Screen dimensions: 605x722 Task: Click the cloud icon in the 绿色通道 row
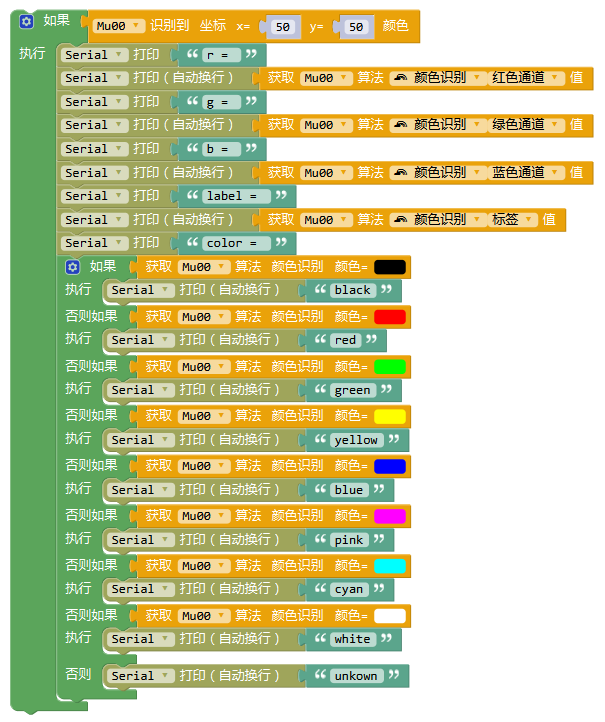(x=401, y=125)
